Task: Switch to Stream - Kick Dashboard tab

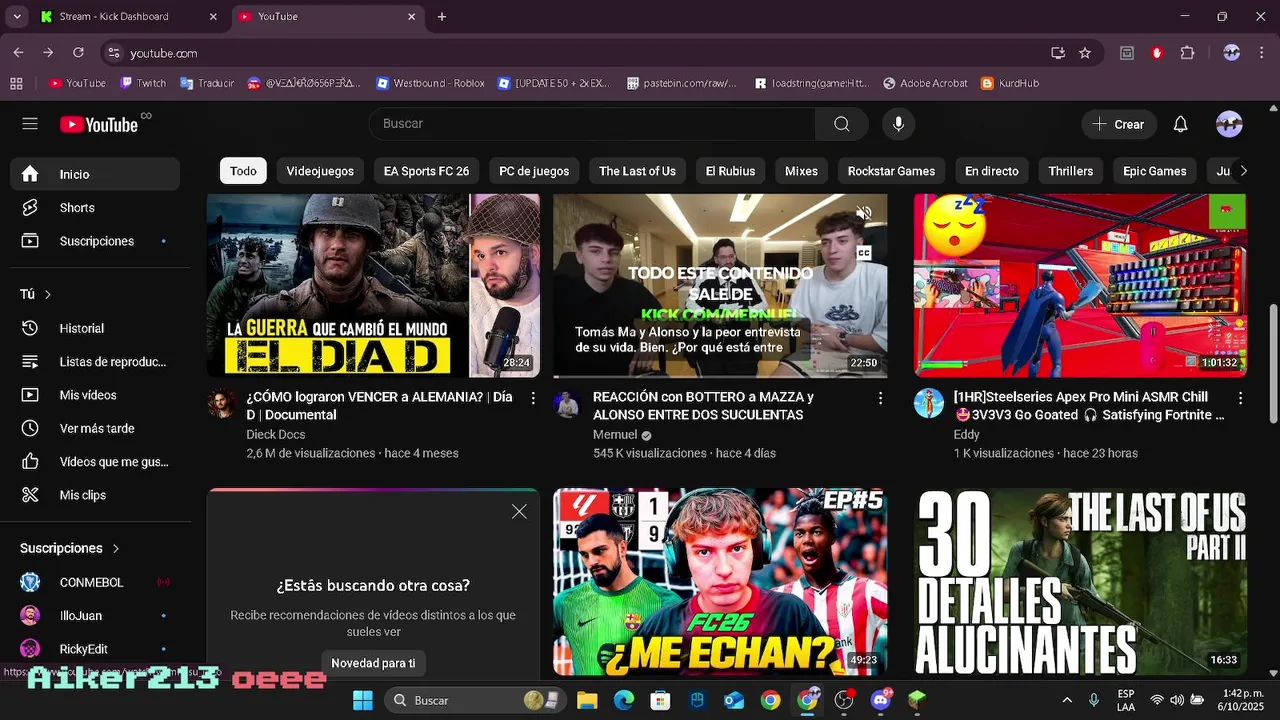Action: [128, 17]
